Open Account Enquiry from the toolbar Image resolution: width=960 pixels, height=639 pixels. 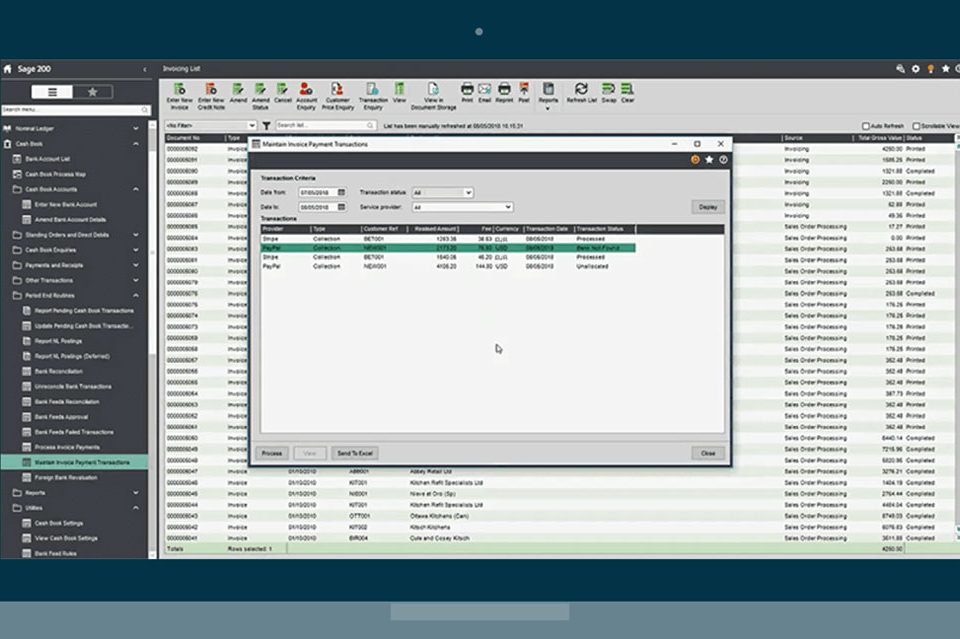pos(306,96)
